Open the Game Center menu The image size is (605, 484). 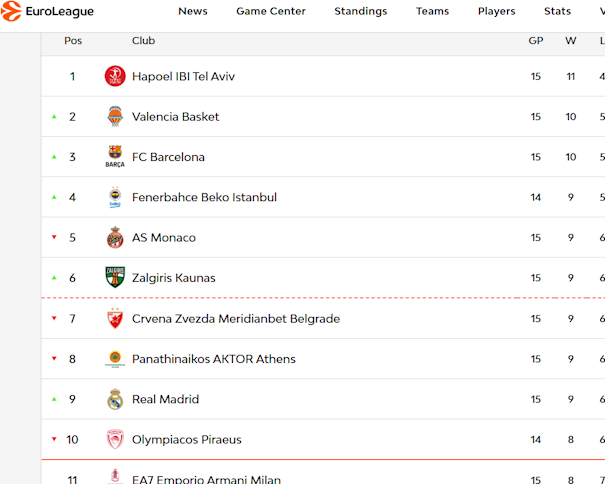point(271,12)
